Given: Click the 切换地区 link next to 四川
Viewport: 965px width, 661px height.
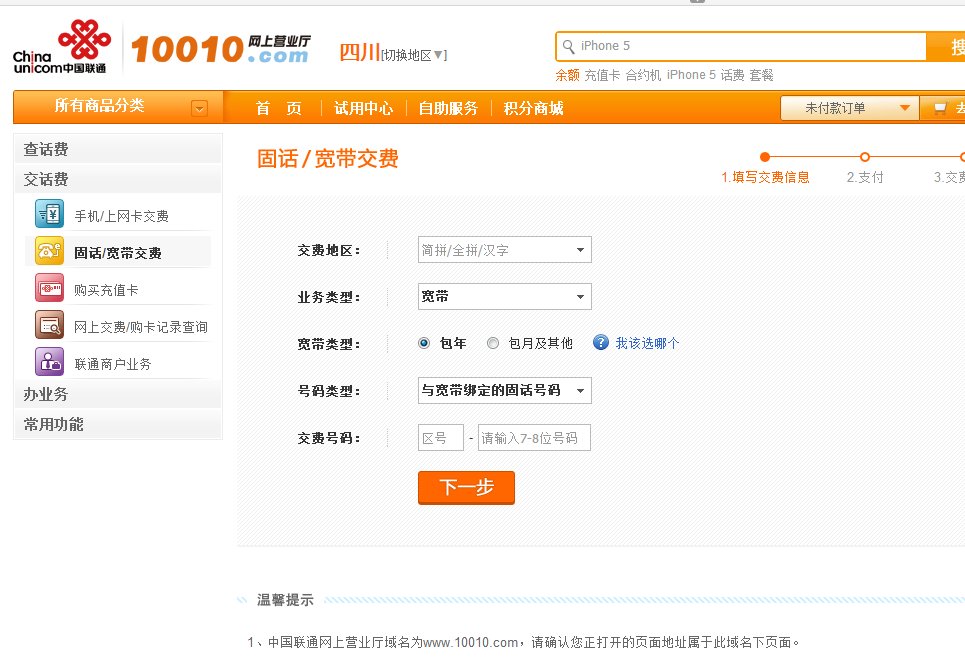Looking at the screenshot, I should (x=411, y=55).
